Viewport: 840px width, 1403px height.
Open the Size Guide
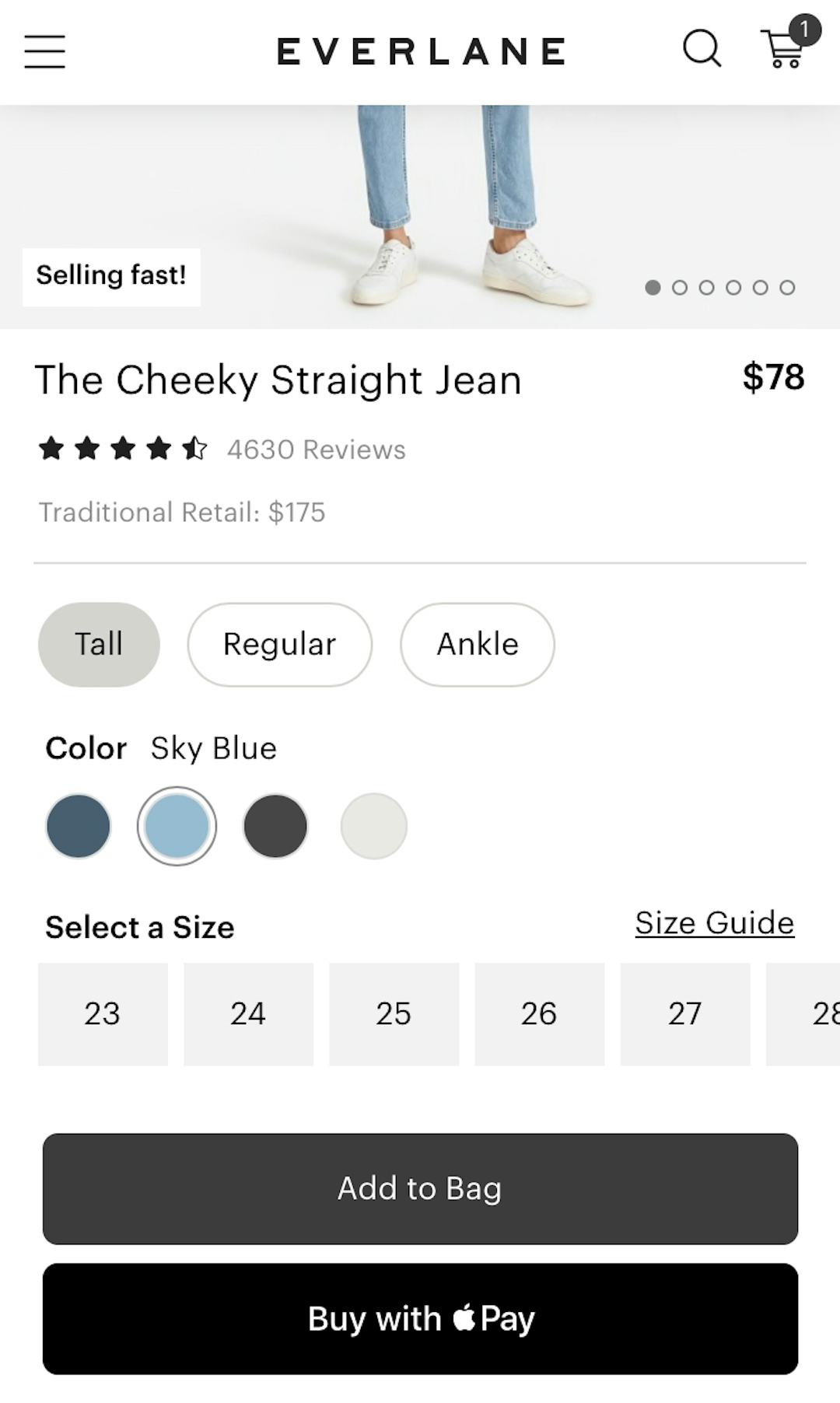tap(715, 923)
